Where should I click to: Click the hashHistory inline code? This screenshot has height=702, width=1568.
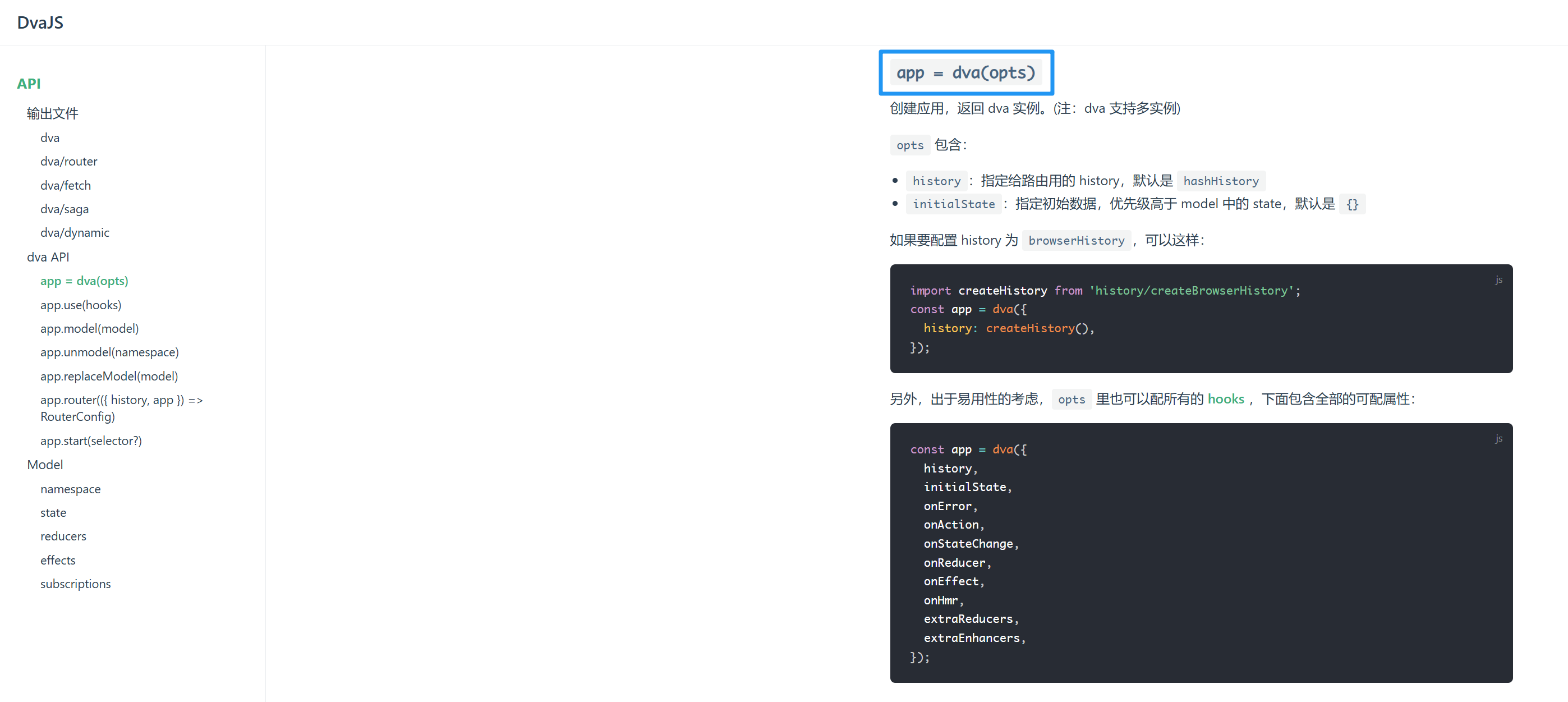[1220, 181]
